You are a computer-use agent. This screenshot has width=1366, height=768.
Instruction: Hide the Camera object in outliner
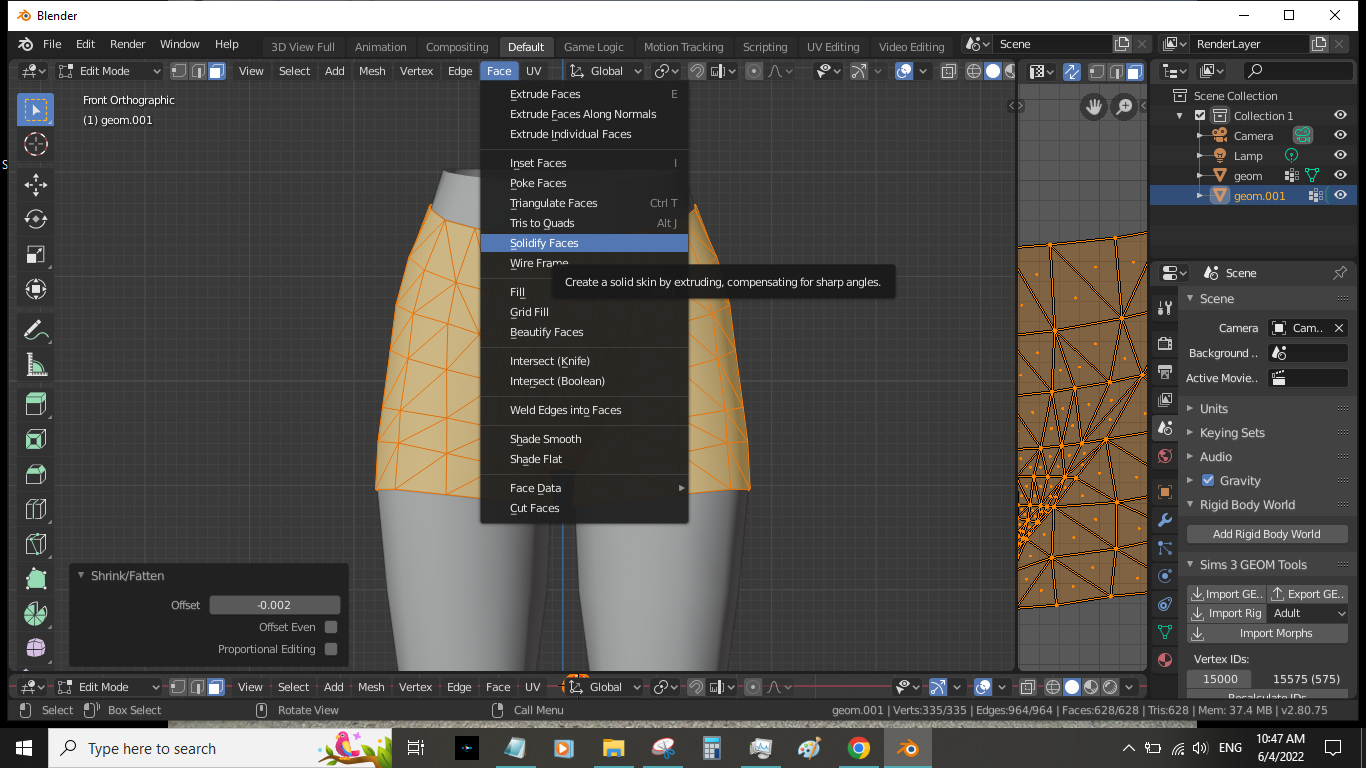tap(1341, 135)
